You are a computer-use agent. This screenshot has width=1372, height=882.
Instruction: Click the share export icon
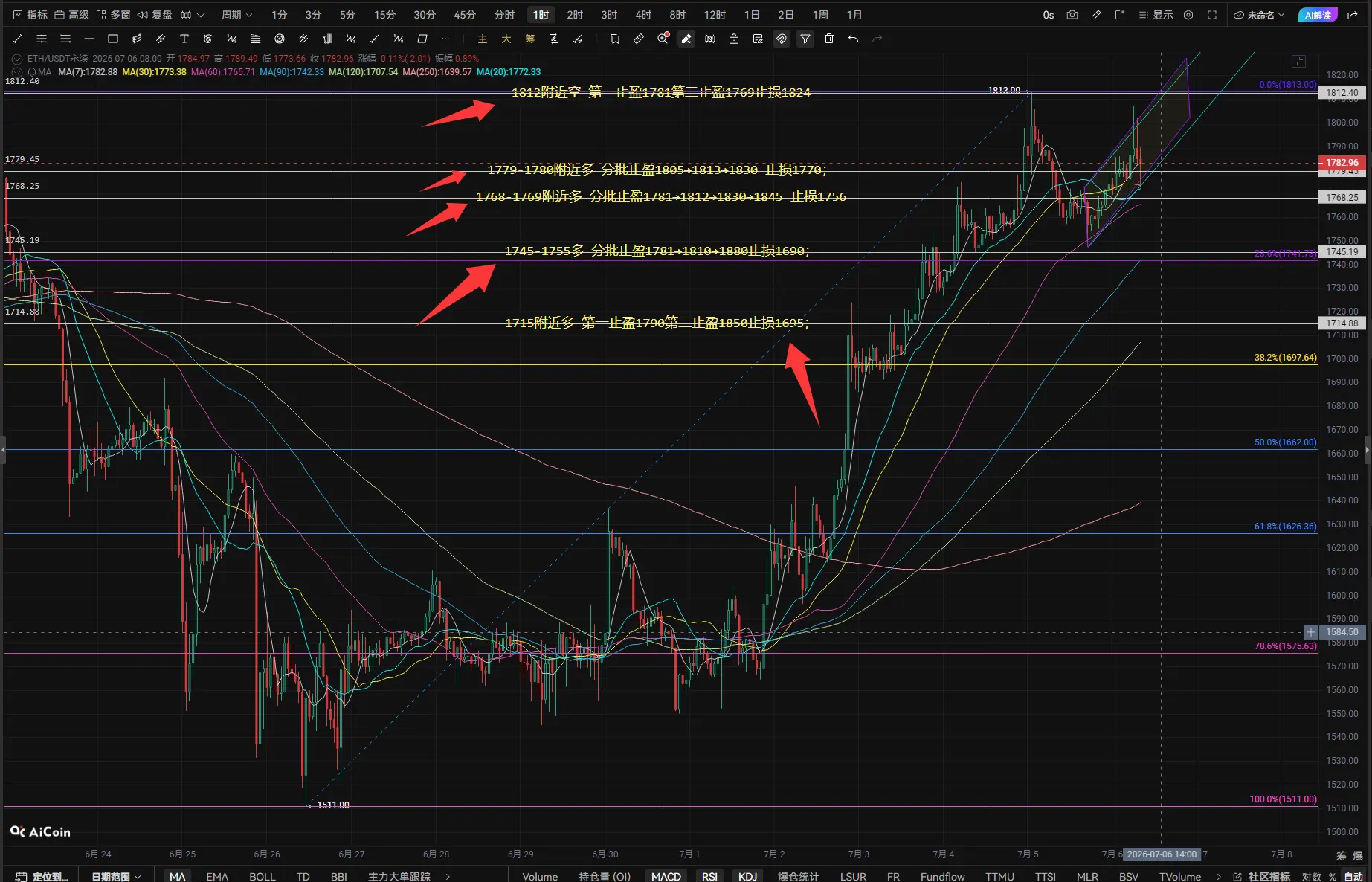tap(1353, 15)
